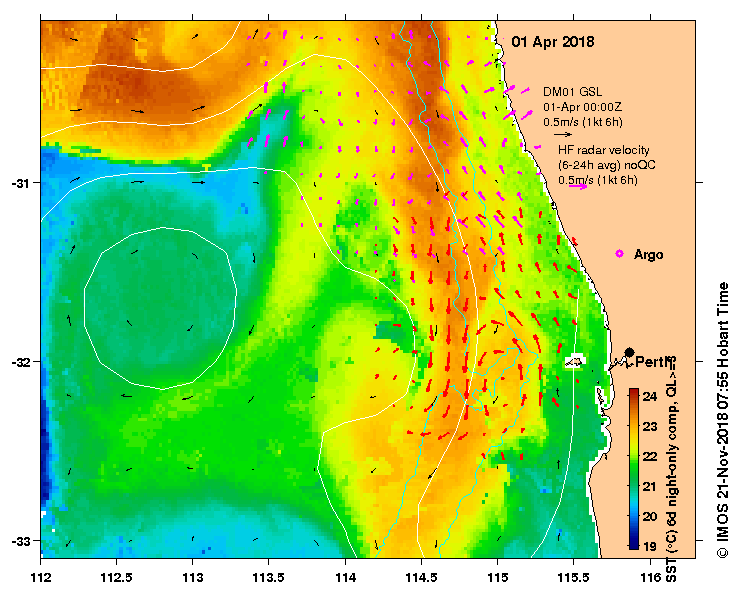Click the SST night-only comp axis caption
This screenshot has height=592, width=739.
pyautogui.click(x=672, y=469)
